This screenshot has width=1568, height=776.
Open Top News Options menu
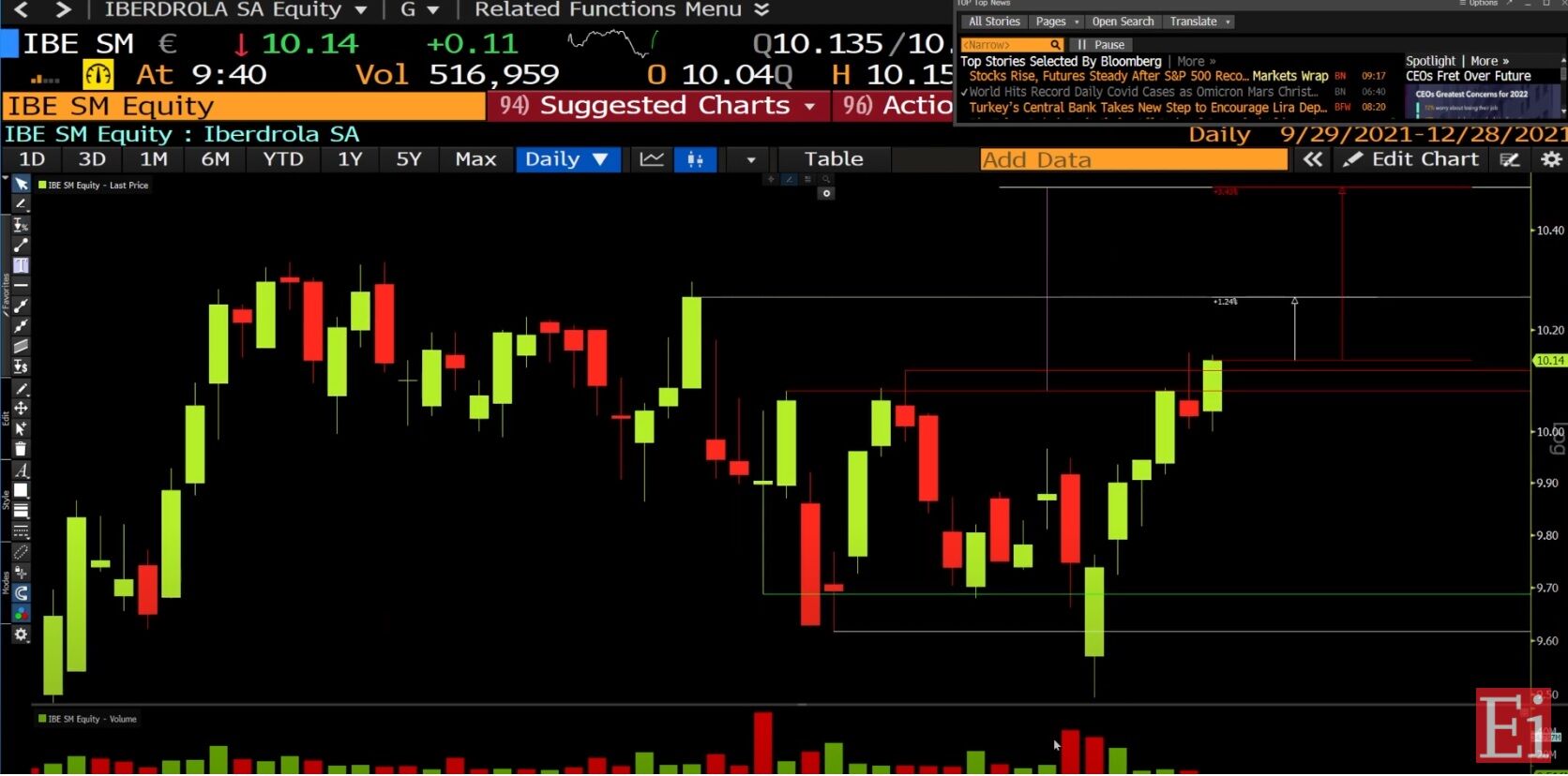coord(1478,4)
